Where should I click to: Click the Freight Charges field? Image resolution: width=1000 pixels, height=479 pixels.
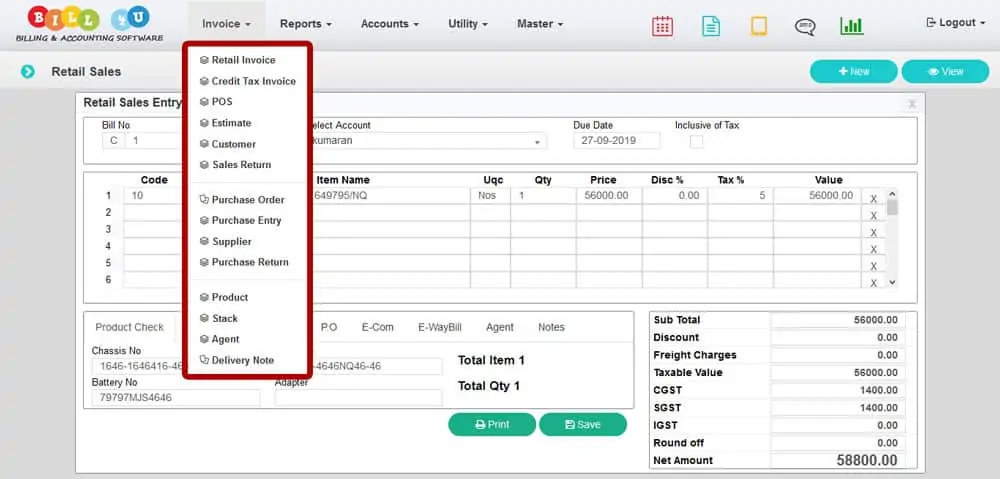click(838, 355)
